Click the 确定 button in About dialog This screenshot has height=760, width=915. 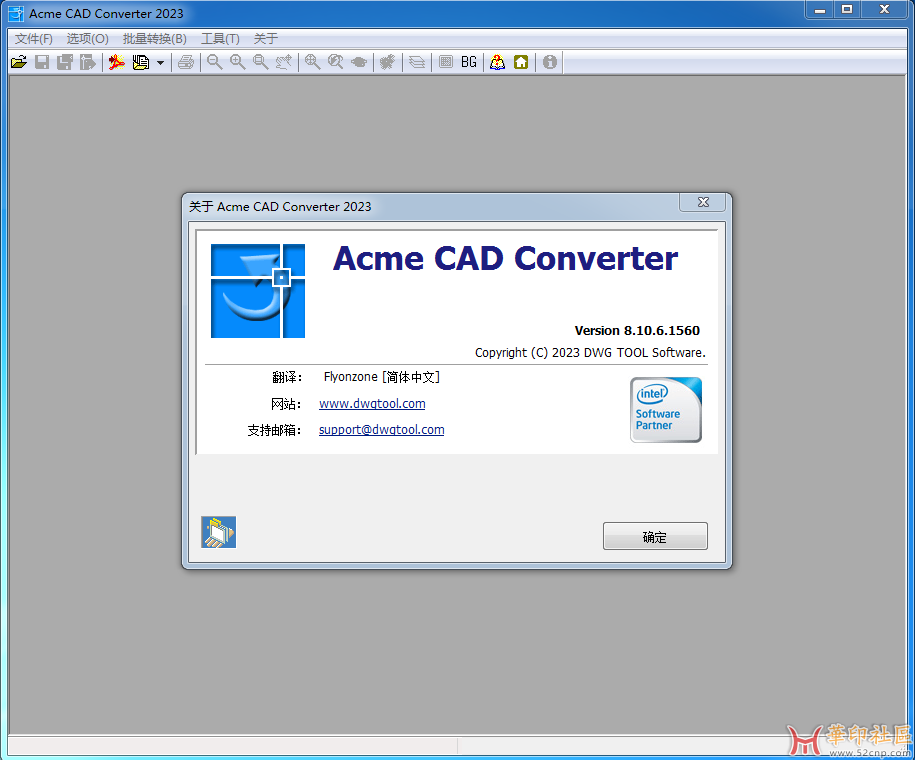coord(655,536)
